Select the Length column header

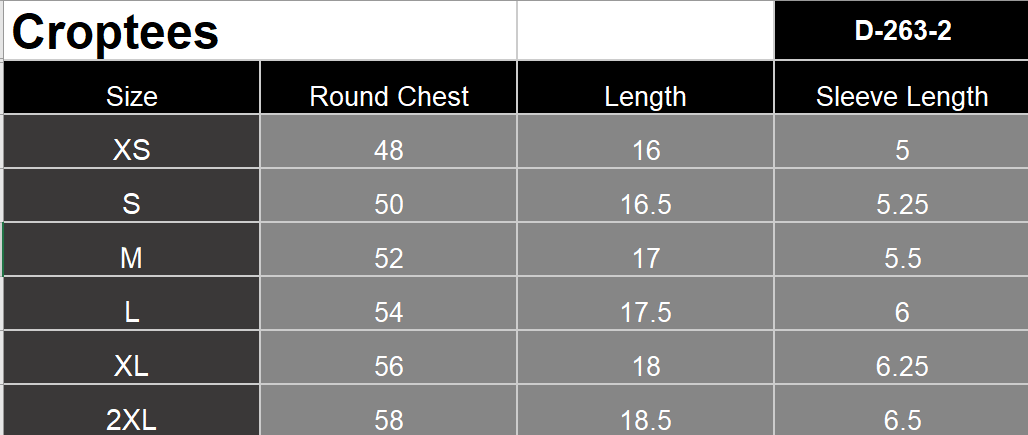pos(646,96)
